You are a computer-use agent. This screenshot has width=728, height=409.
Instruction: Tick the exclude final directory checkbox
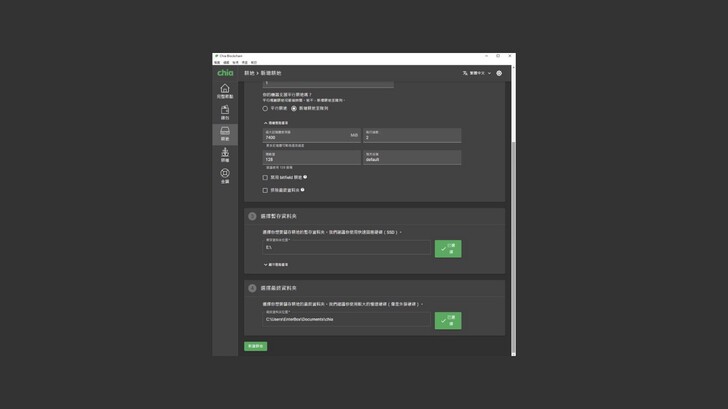click(x=265, y=190)
